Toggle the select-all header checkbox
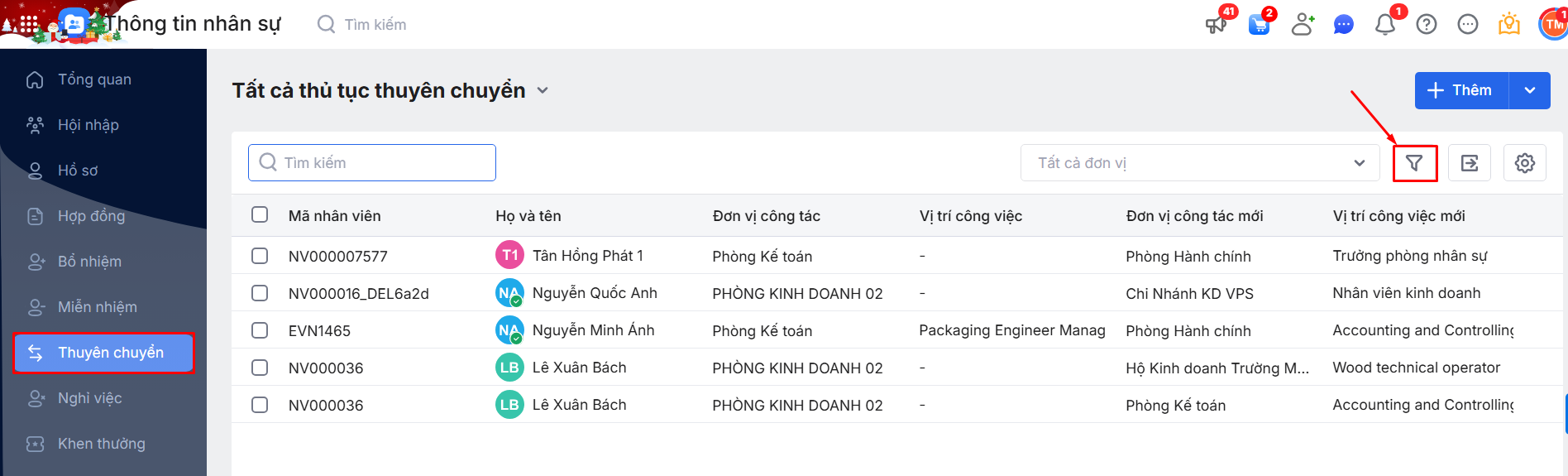Image resolution: width=1568 pixels, height=476 pixels. [260, 215]
